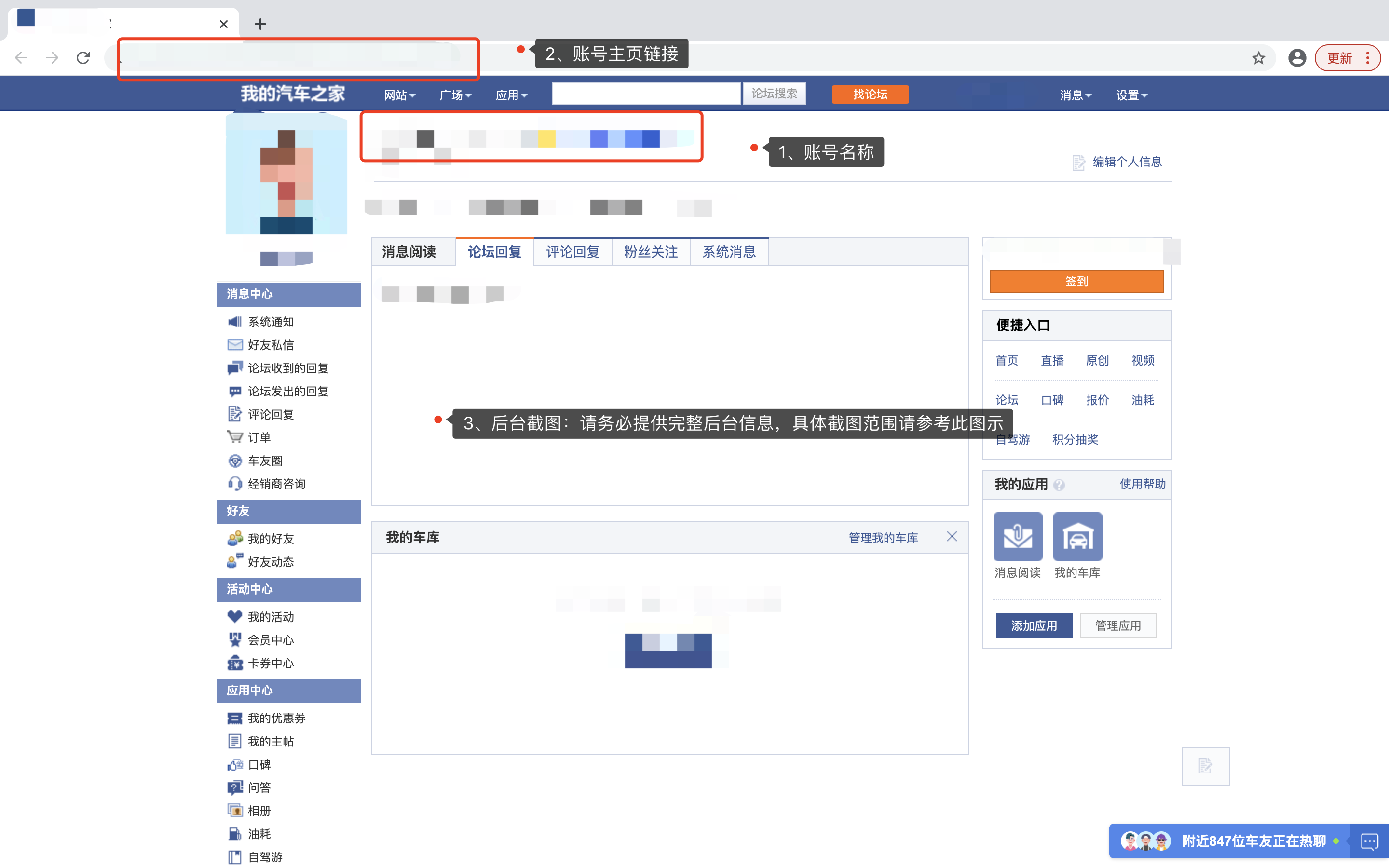Screen dimensions: 1389x868
Task: Switch to the 系统消息 tab
Action: 729,251
